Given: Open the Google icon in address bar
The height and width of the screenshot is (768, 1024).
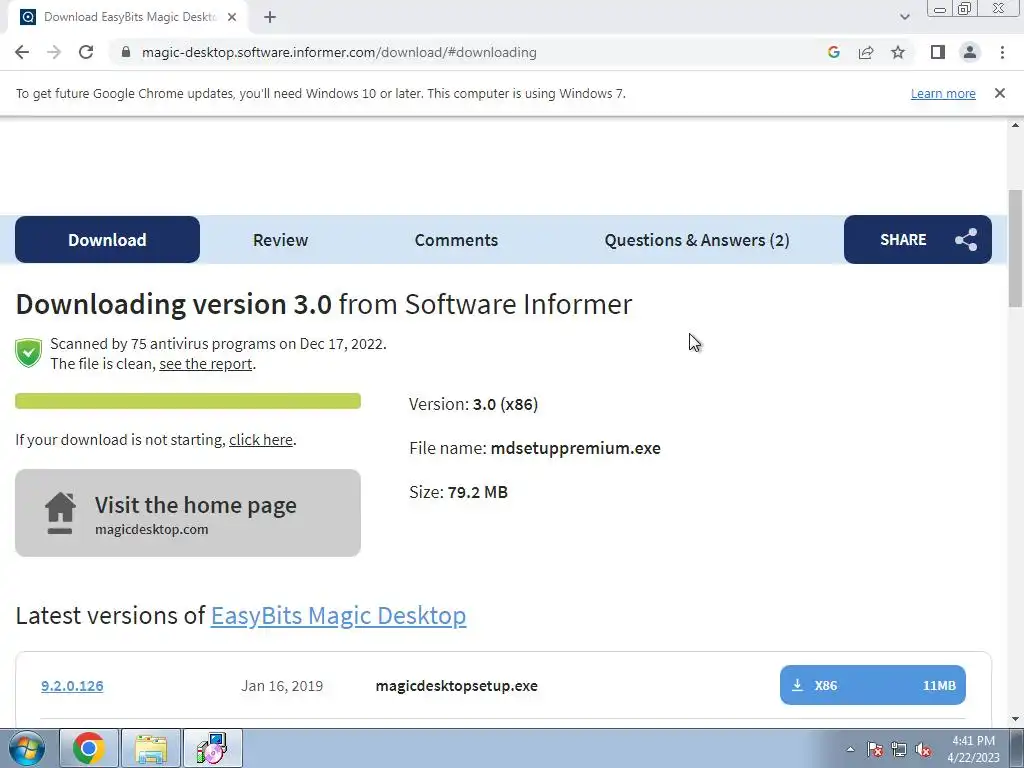Looking at the screenshot, I should (x=833, y=52).
